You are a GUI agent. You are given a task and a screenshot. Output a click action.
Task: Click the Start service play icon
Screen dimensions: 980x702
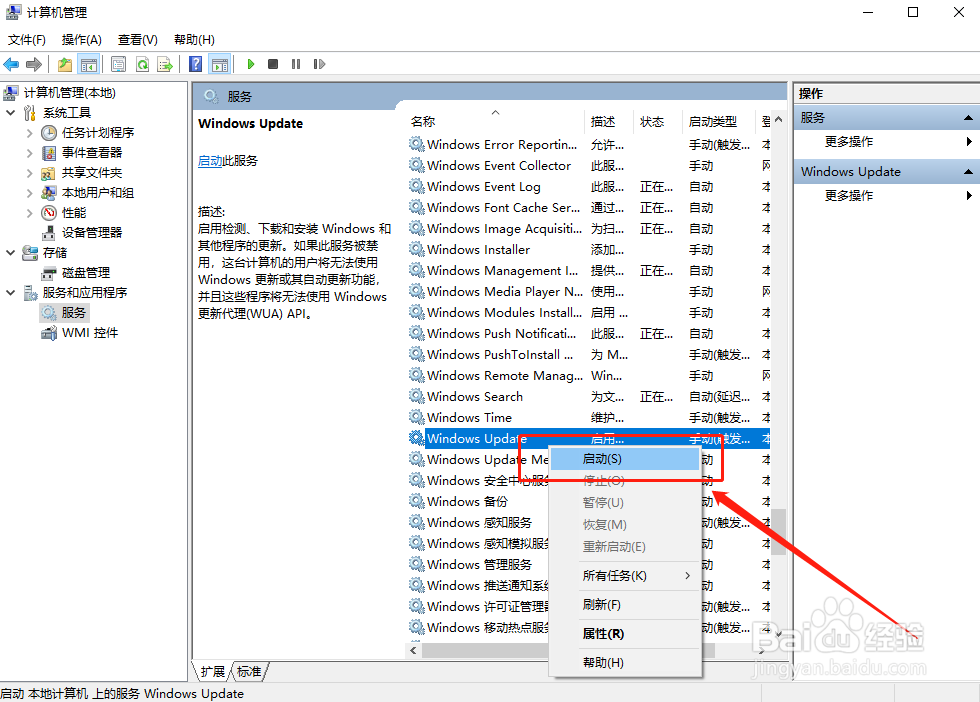coord(251,64)
